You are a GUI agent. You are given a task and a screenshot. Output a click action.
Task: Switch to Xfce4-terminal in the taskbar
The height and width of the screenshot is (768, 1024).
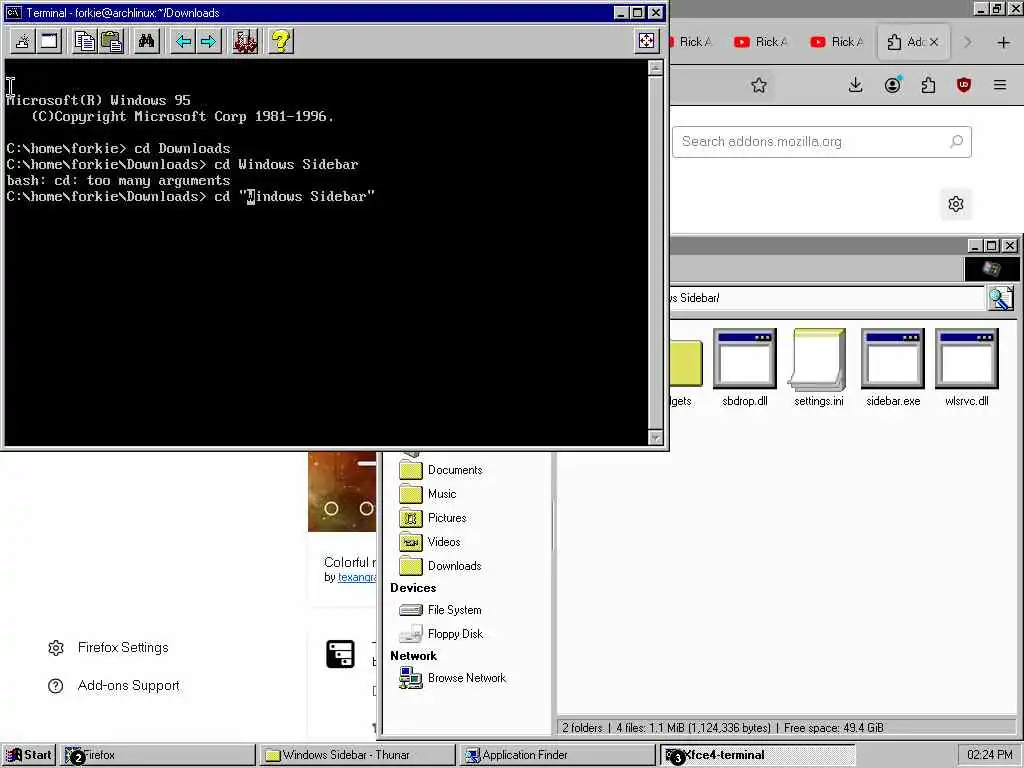[758, 755]
